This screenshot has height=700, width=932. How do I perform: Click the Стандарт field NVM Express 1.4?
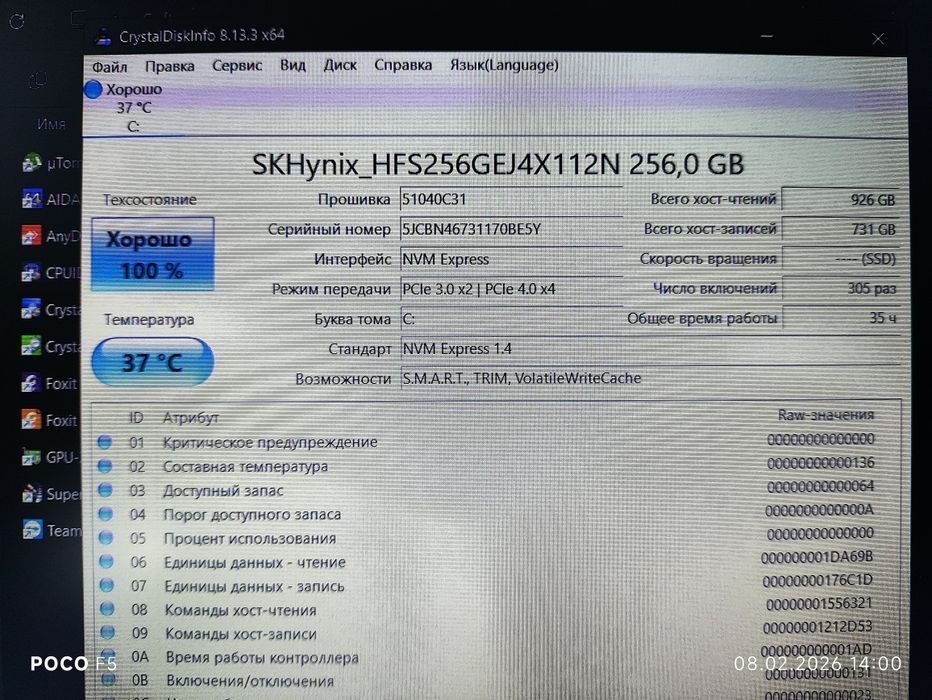[x=651, y=349]
